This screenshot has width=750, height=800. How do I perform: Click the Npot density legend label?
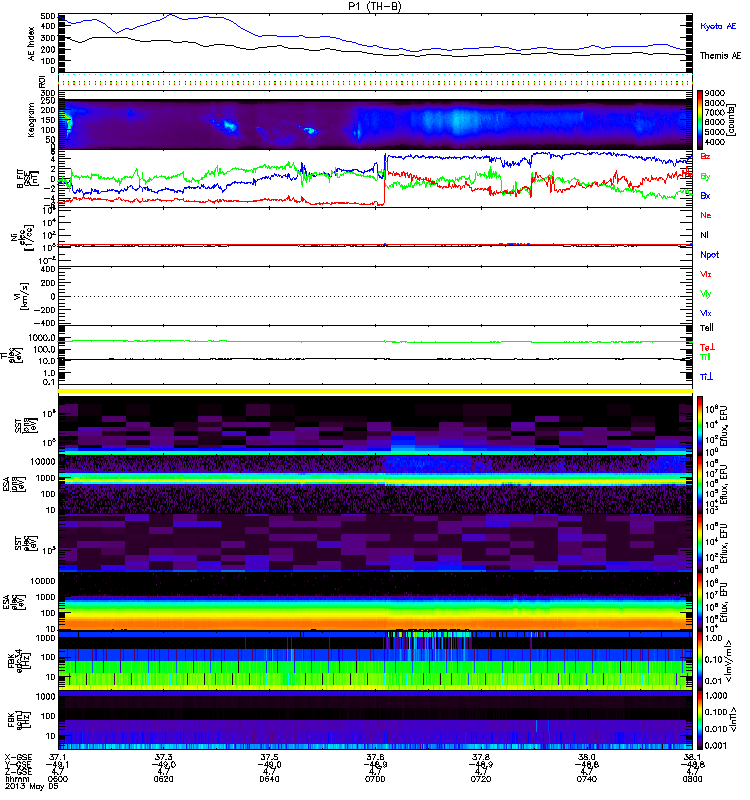pyautogui.click(x=709, y=255)
